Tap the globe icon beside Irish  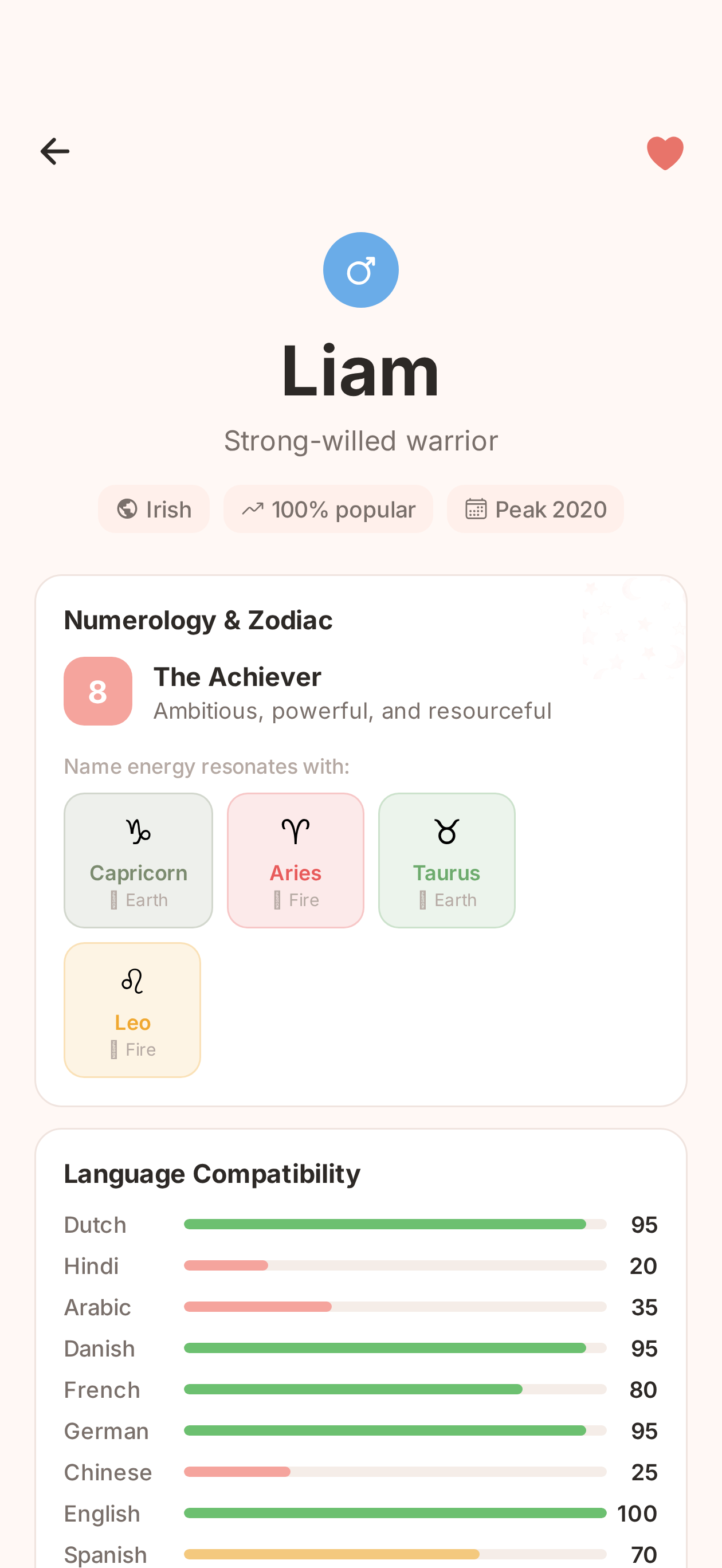pos(127,509)
